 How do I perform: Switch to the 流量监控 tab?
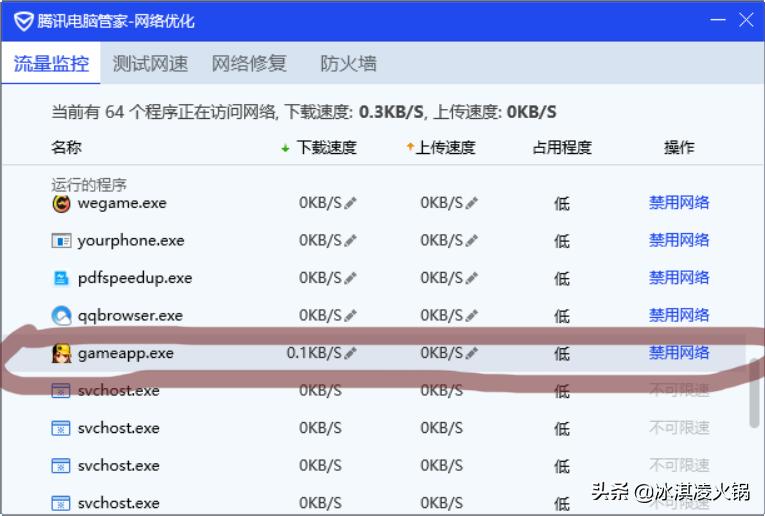[x=51, y=63]
